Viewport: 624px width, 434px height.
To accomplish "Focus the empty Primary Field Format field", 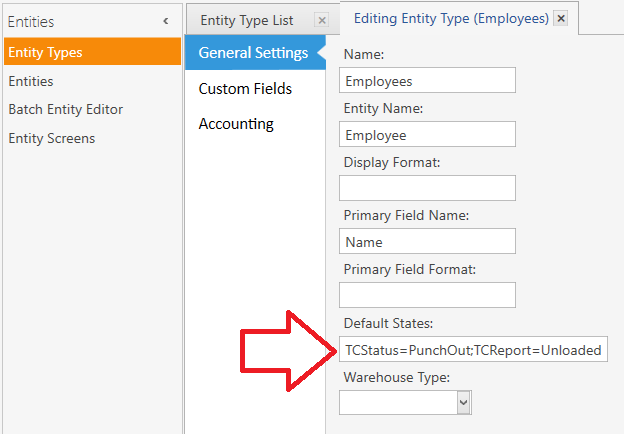I will pos(427,295).
